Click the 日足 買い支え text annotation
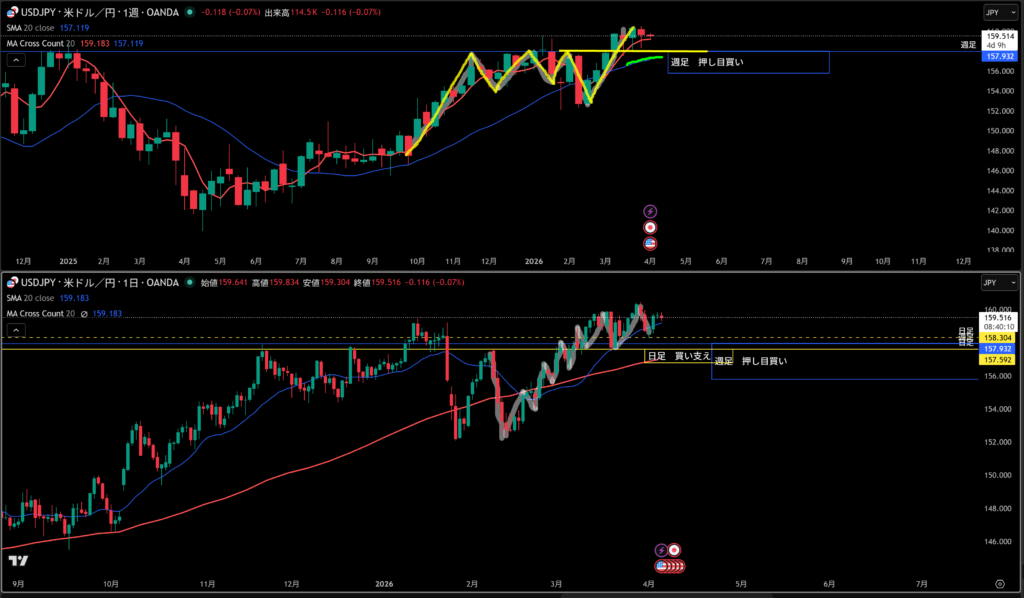This screenshot has height=598, width=1024. [679, 356]
